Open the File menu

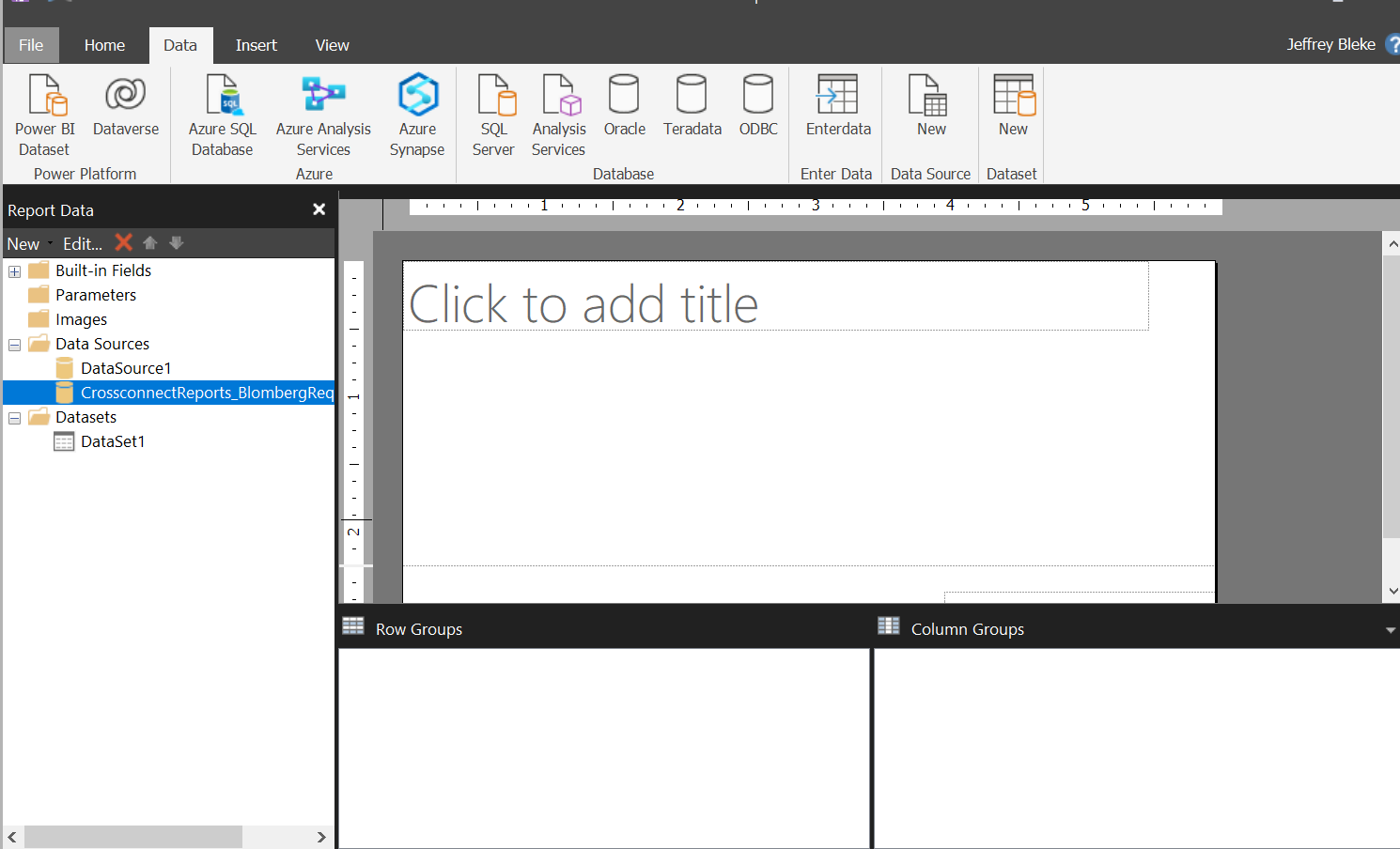click(x=31, y=45)
